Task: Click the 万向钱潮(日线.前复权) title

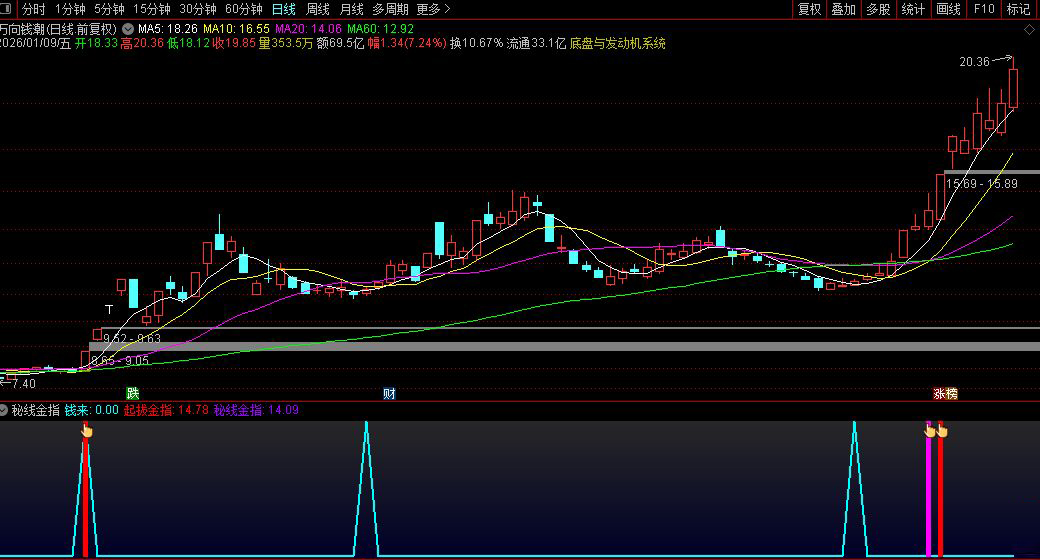Action: coord(58,29)
